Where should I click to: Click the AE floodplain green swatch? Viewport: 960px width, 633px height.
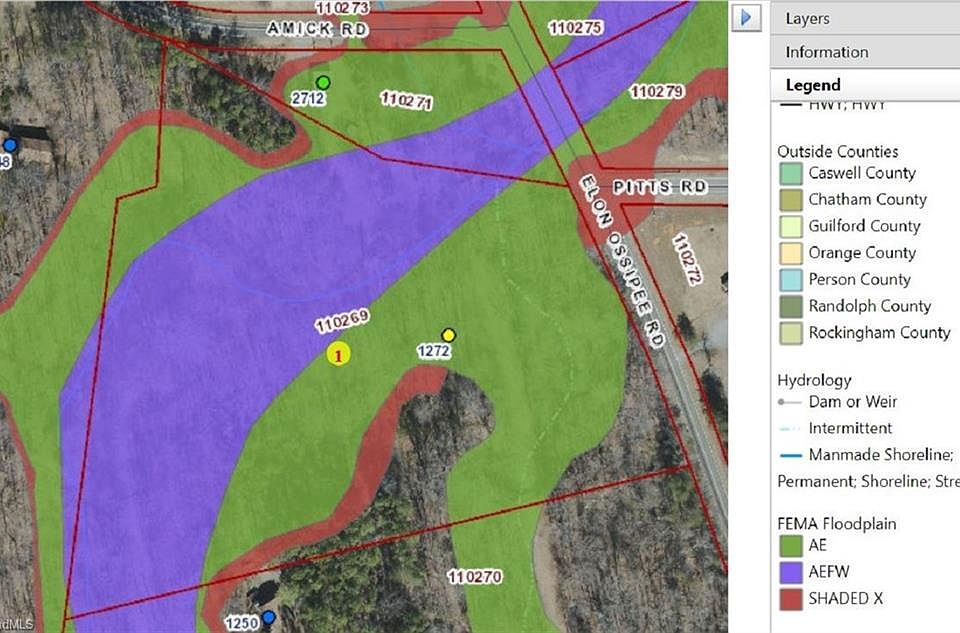pos(790,546)
